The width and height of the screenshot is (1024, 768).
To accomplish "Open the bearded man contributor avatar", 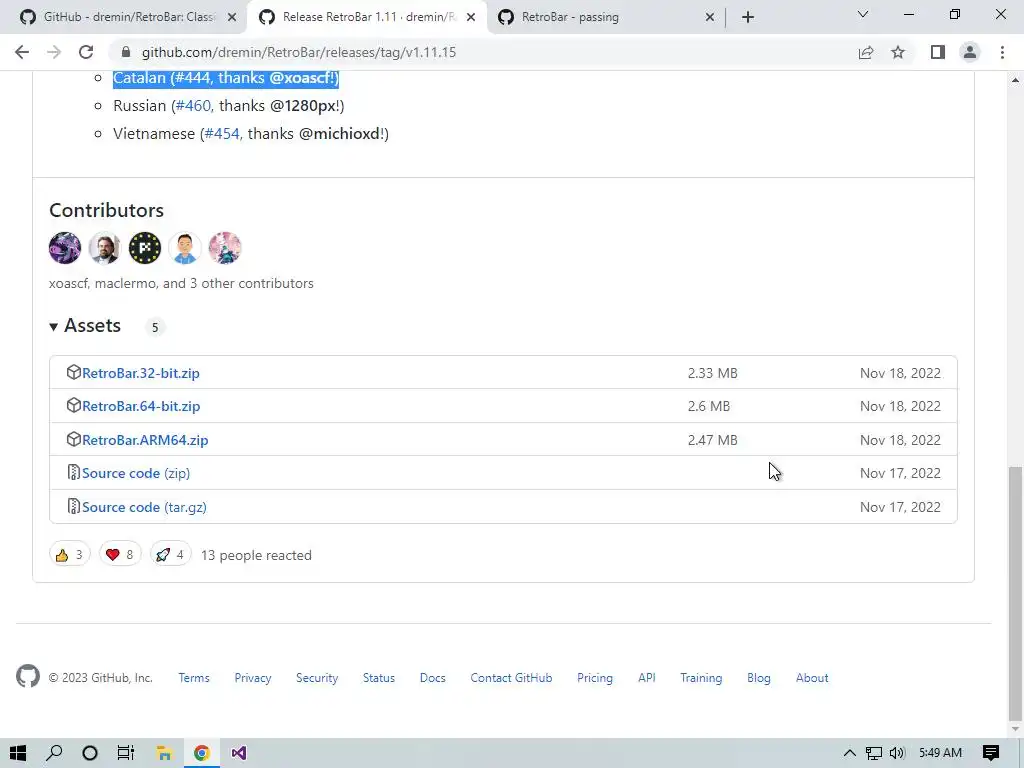I will pyautogui.click(x=104, y=248).
